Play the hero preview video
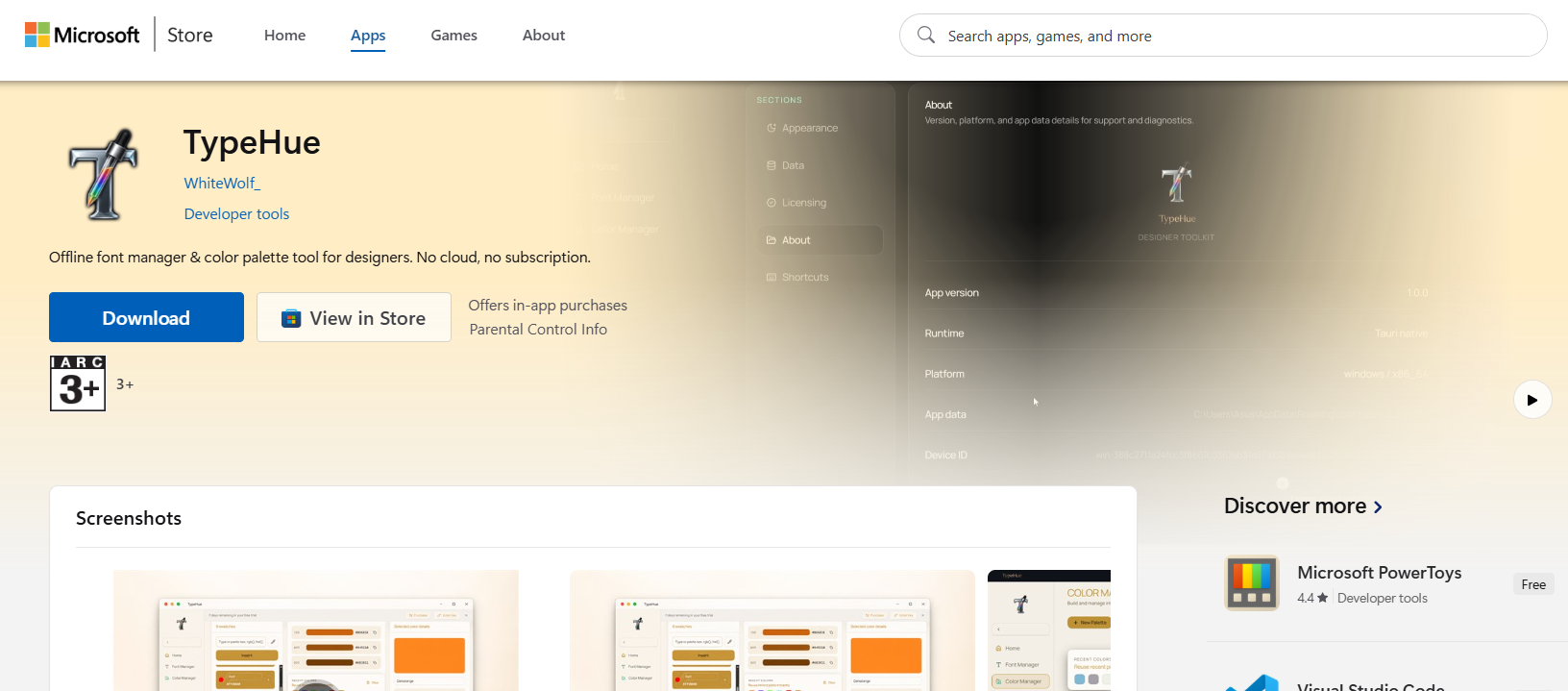Image resolution: width=1568 pixels, height=691 pixels. (1532, 400)
